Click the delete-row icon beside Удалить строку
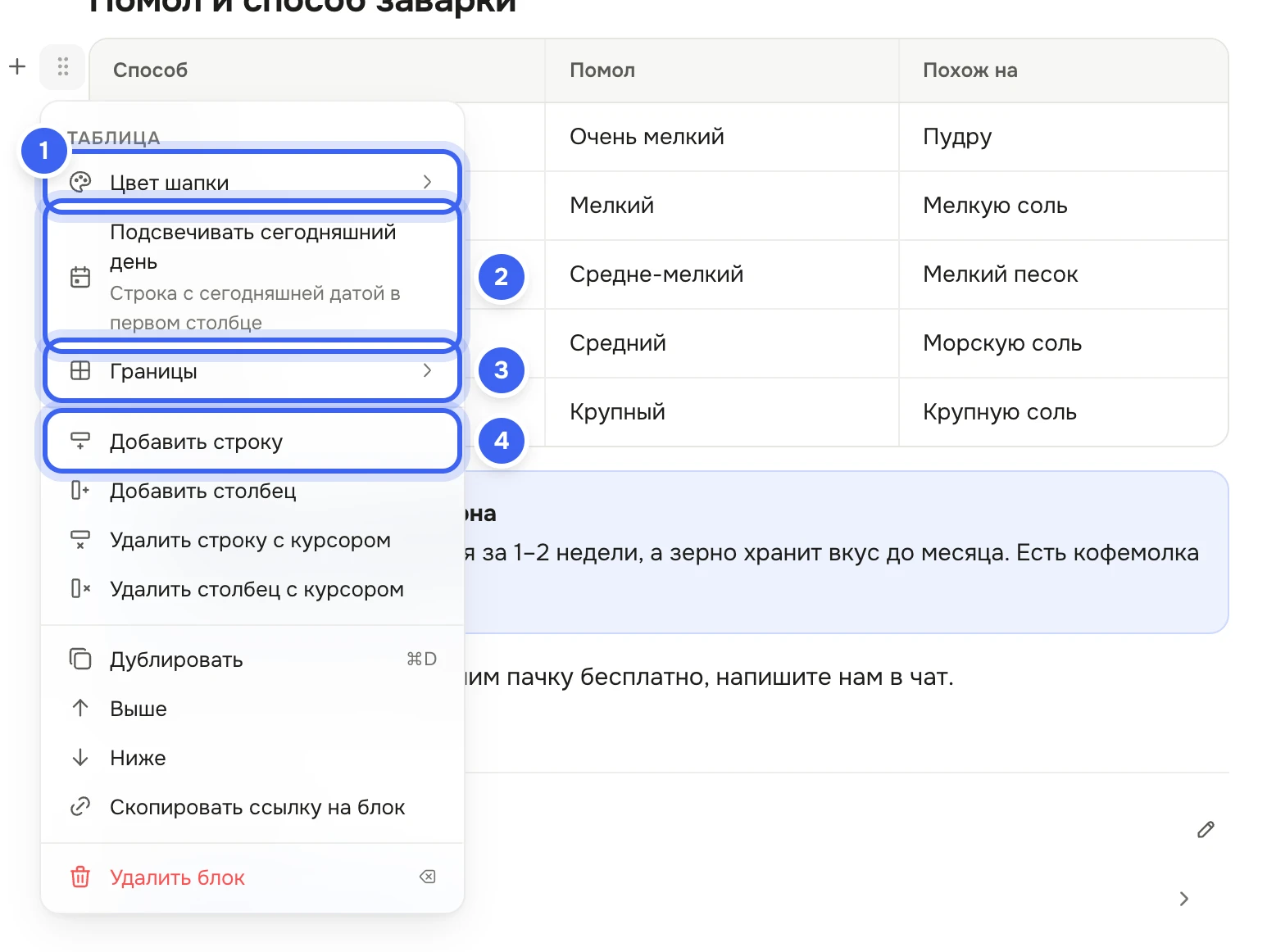Image resolution: width=1267 pixels, height=952 pixels. point(80,540)
